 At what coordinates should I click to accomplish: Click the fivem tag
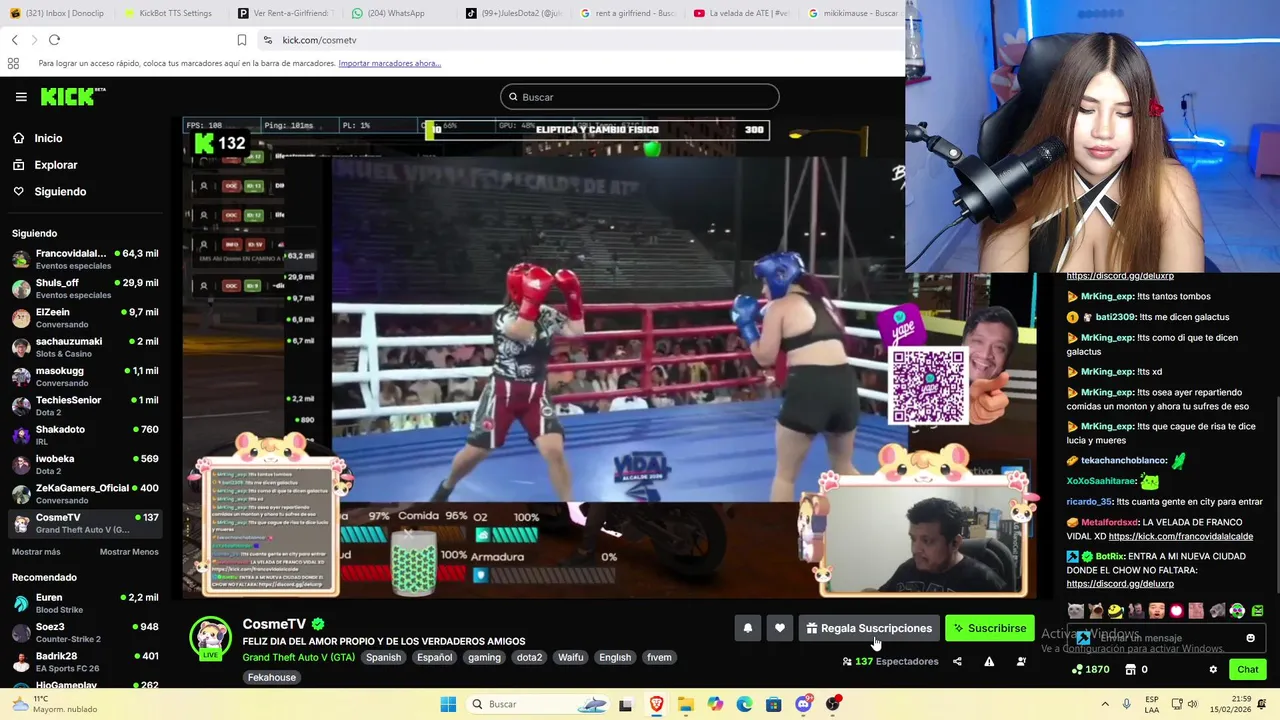(x=659, y=657)
